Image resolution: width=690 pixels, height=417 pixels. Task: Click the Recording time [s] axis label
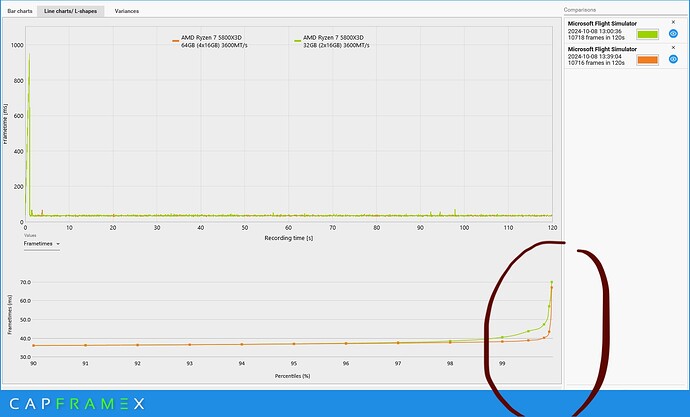[x=289, y=238]
